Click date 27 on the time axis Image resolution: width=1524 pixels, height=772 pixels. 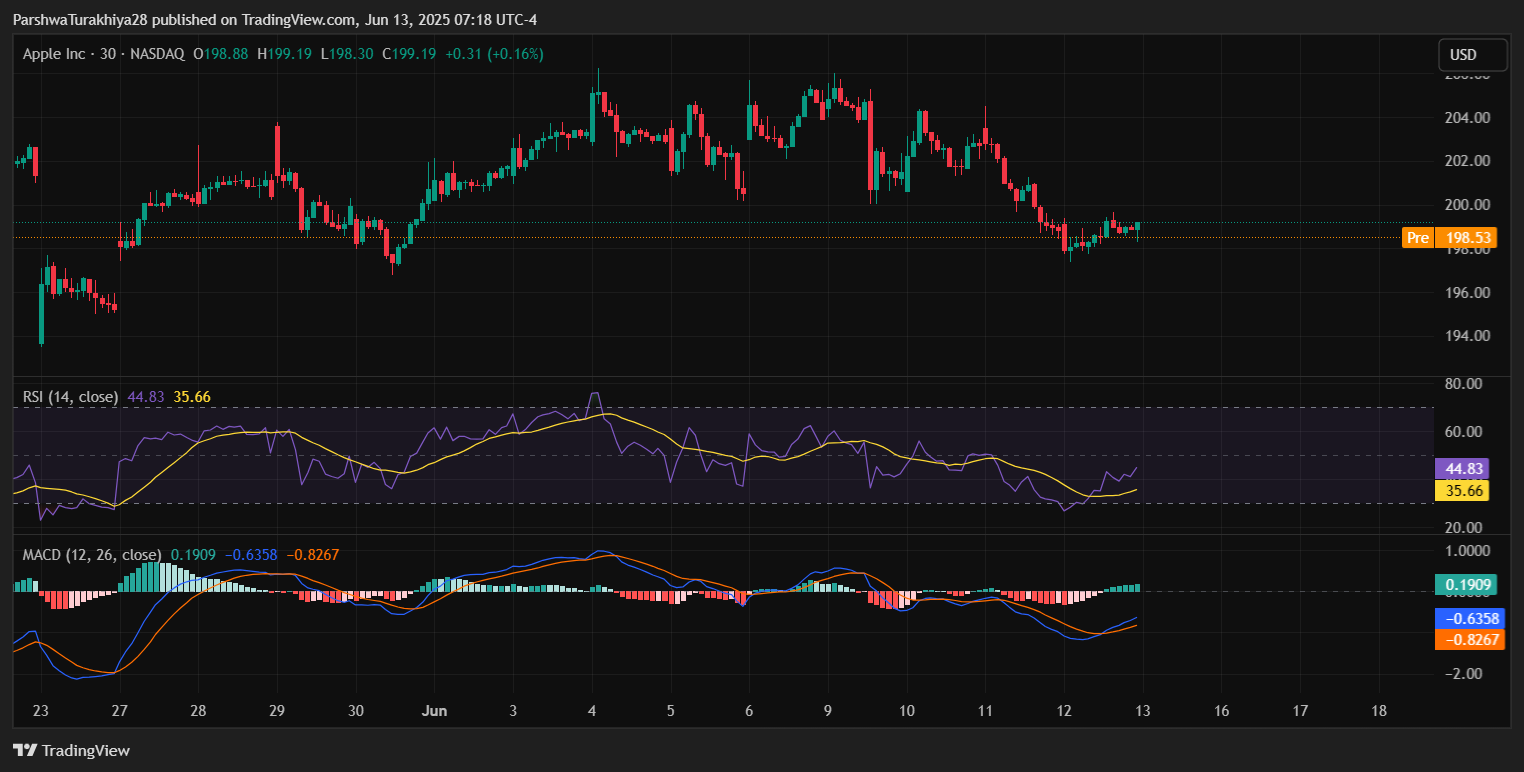tap(120, 711)
